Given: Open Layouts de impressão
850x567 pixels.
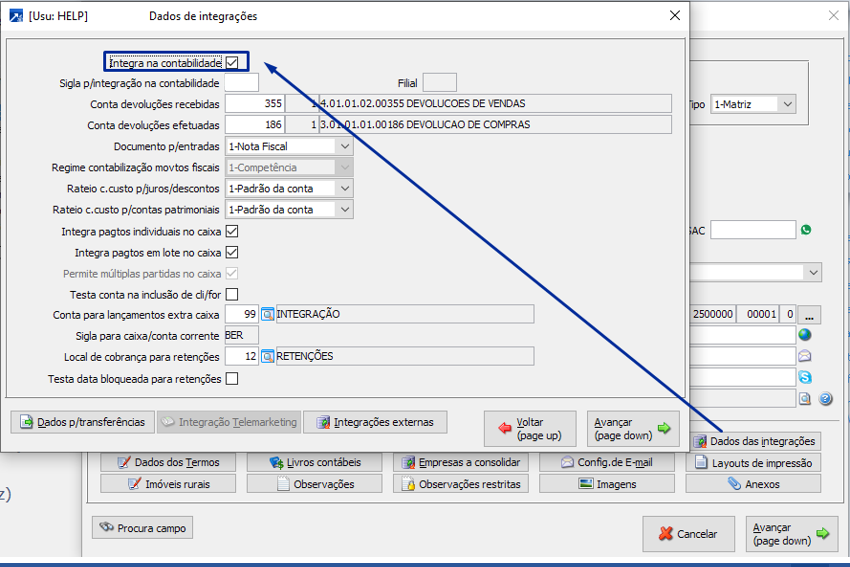Looking at the screenshot, I should [753, 462].
